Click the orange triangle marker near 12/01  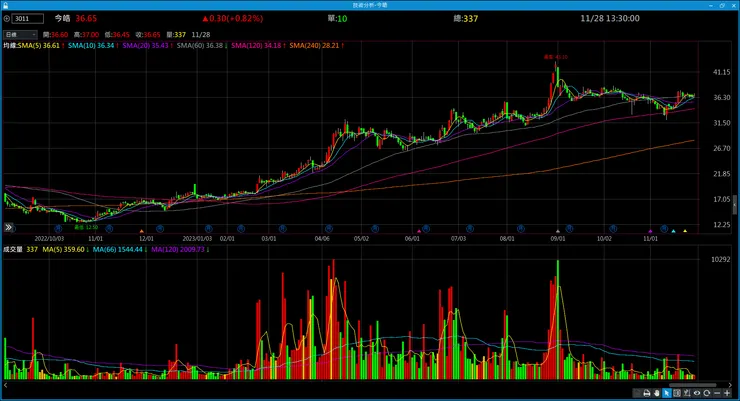[142, 231]
